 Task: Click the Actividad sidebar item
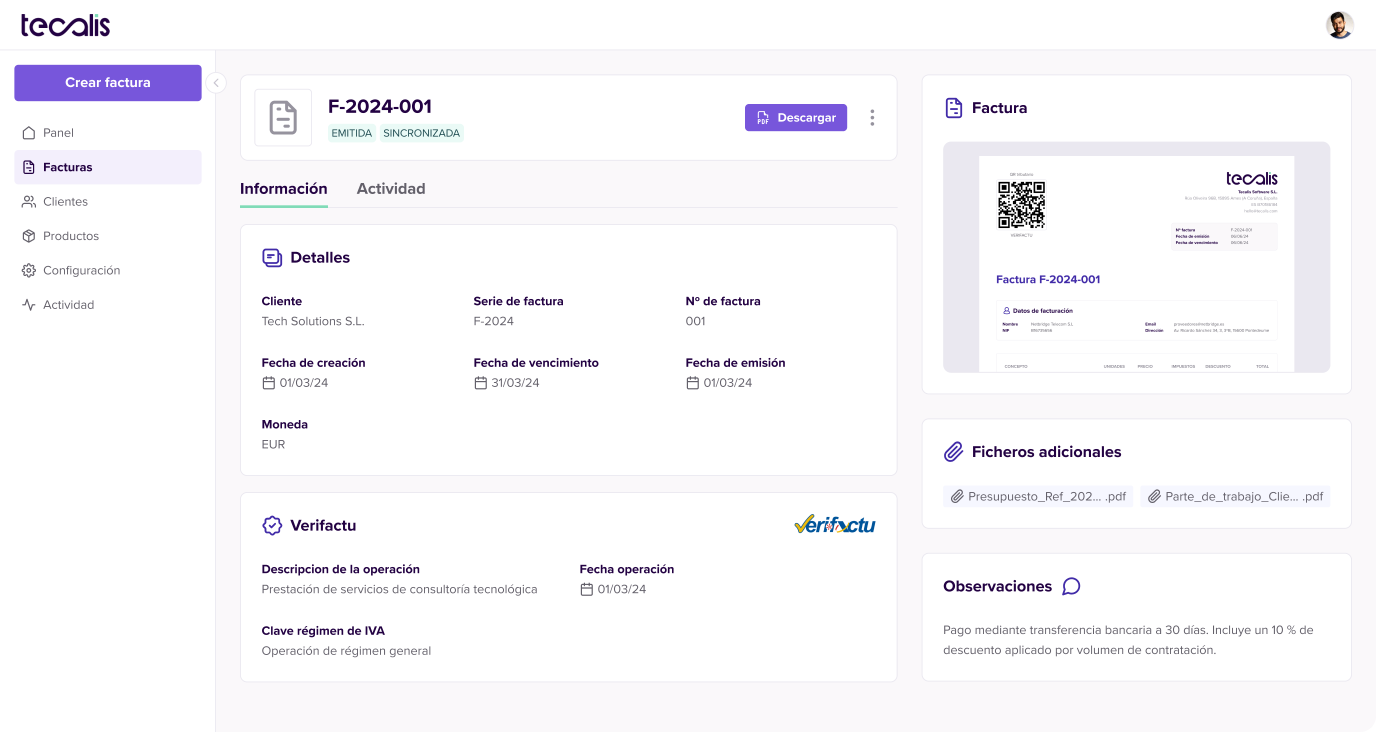coord(68,305)
